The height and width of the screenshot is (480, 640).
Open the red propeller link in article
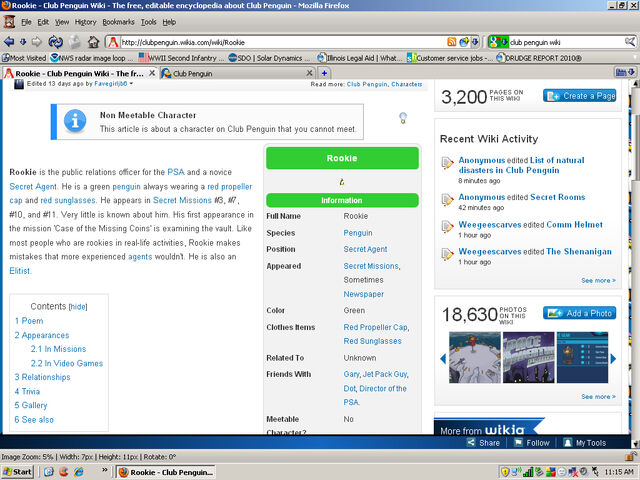230,187
